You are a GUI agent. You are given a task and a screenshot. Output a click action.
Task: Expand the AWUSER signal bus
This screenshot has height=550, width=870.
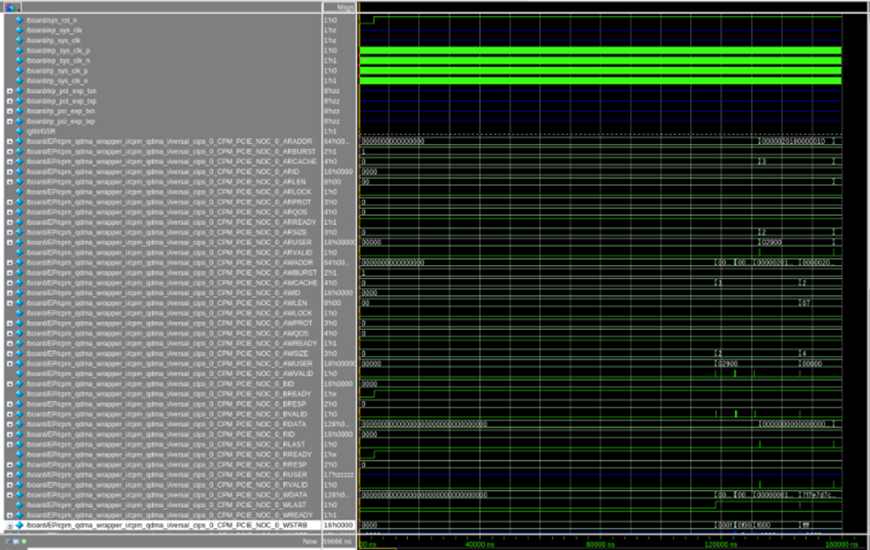pyautogui.click(x=9, y=364)
